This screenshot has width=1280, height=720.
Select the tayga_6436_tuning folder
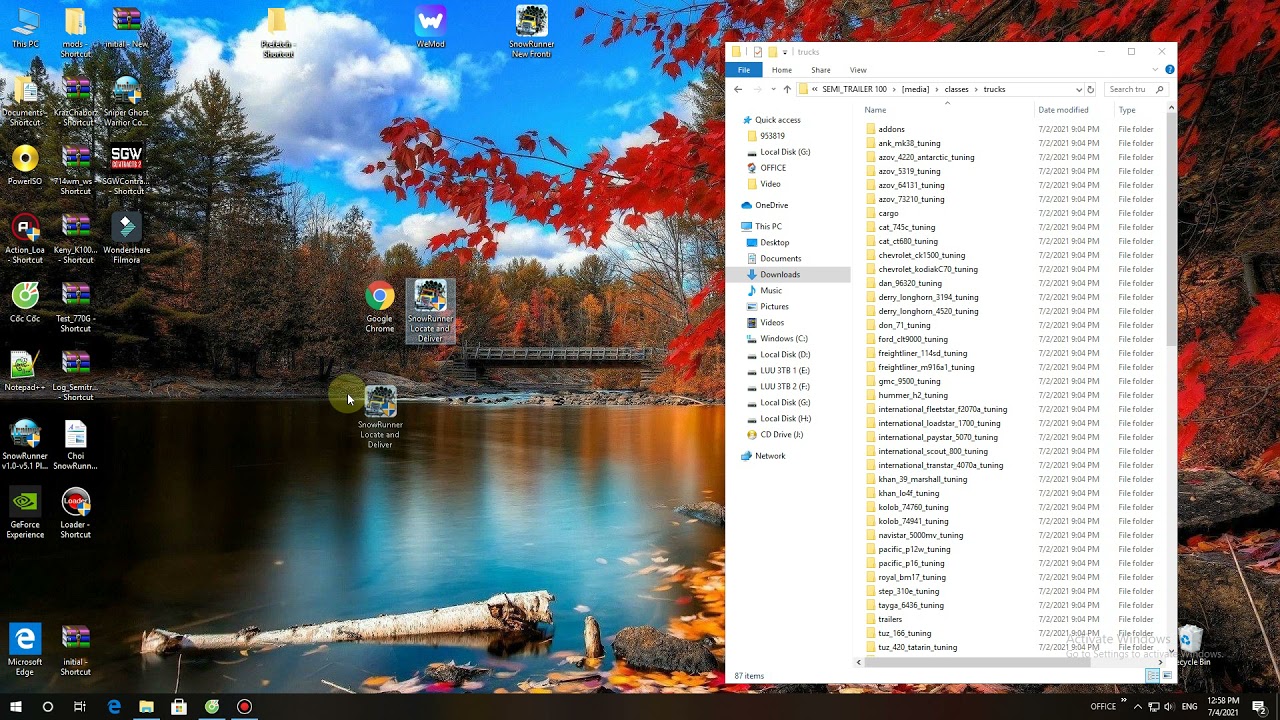click(x=910, y=605)
